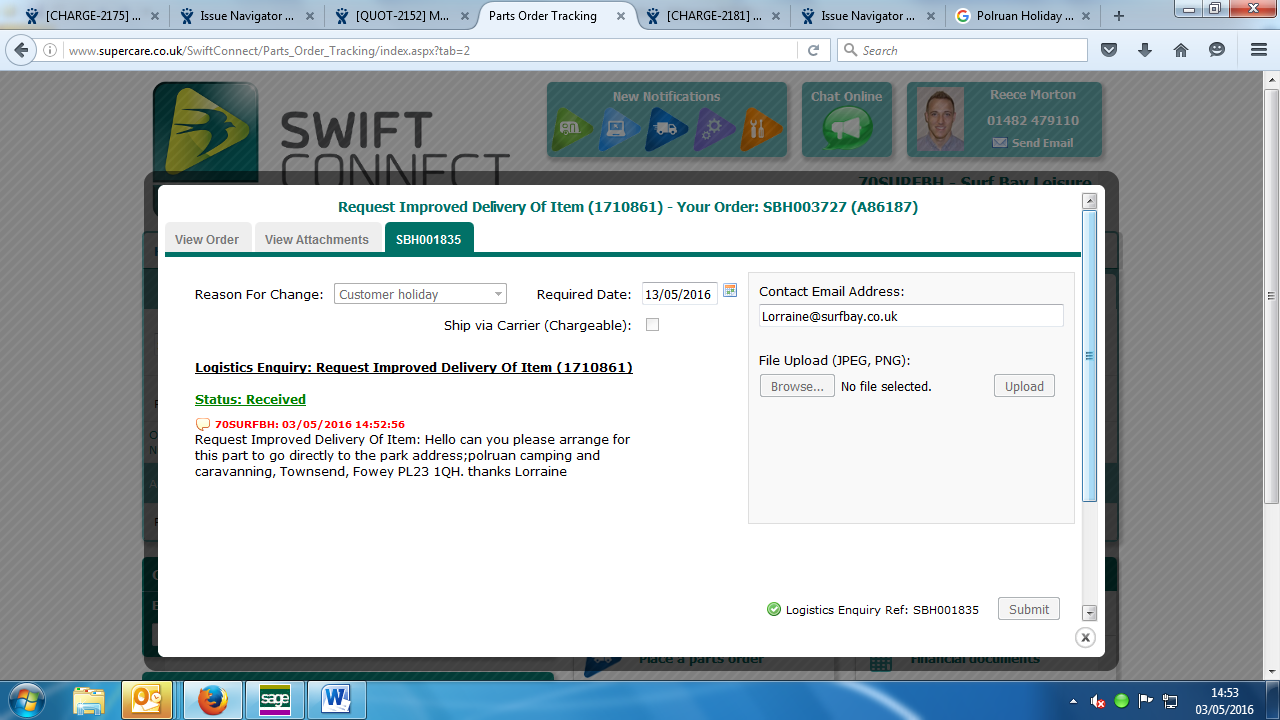The image size is (1280, 720).
Task: Close the Parts Order Tracking browser tab
Action: [621, 16]
